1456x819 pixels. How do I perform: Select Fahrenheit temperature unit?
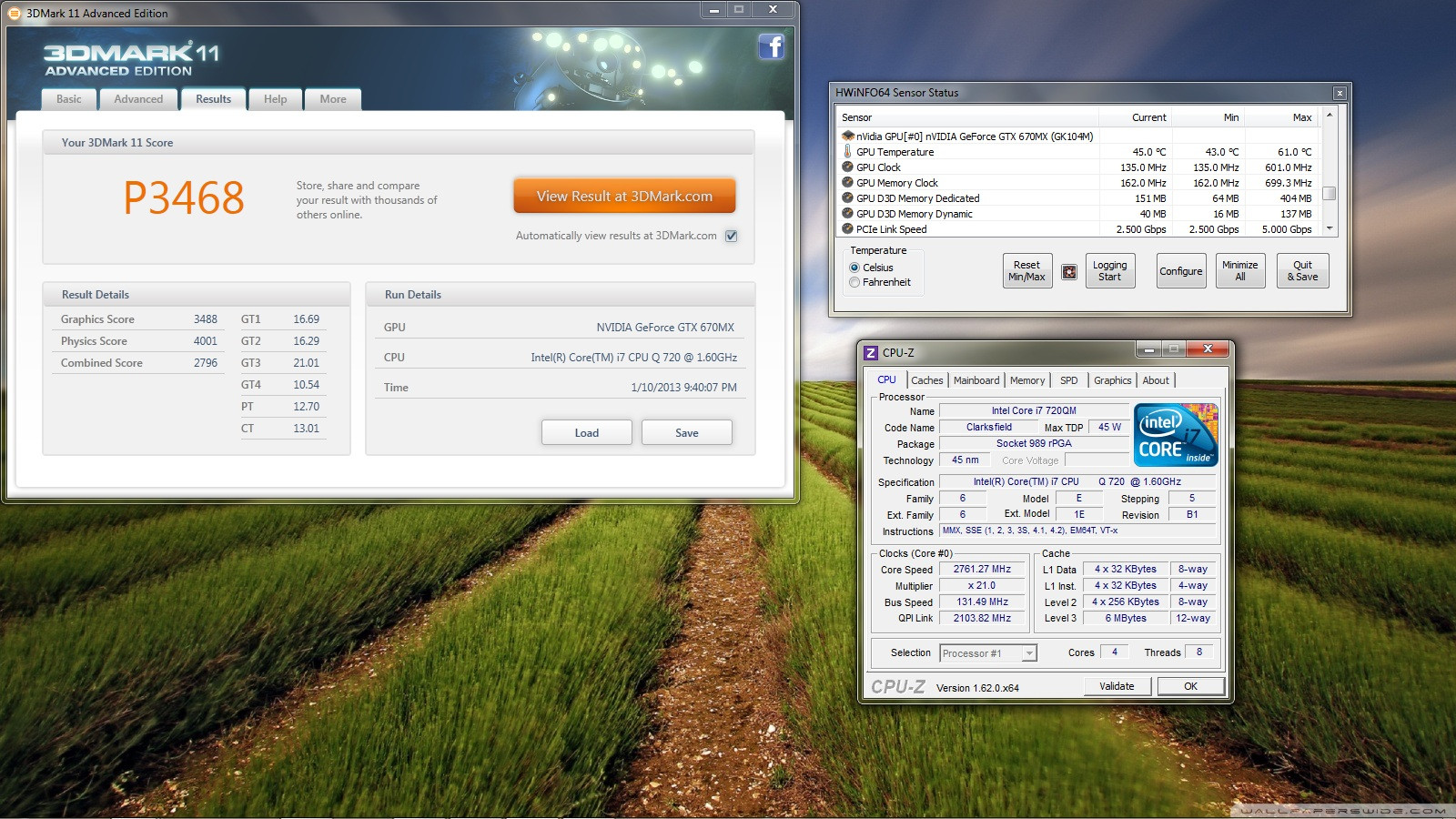click(x=854, y=282)
